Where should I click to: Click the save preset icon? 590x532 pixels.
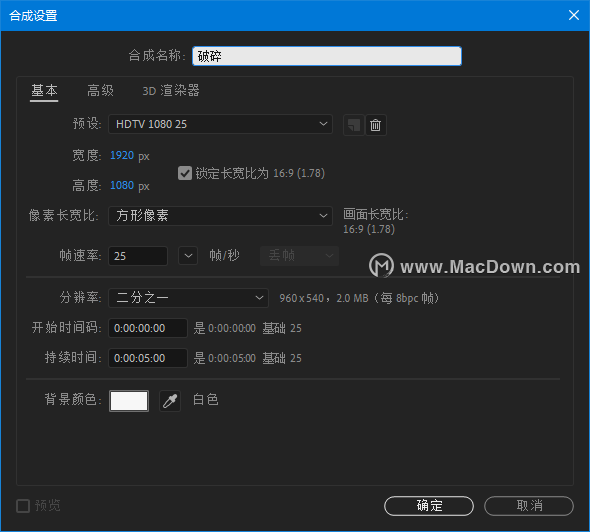tap(354, 125)
